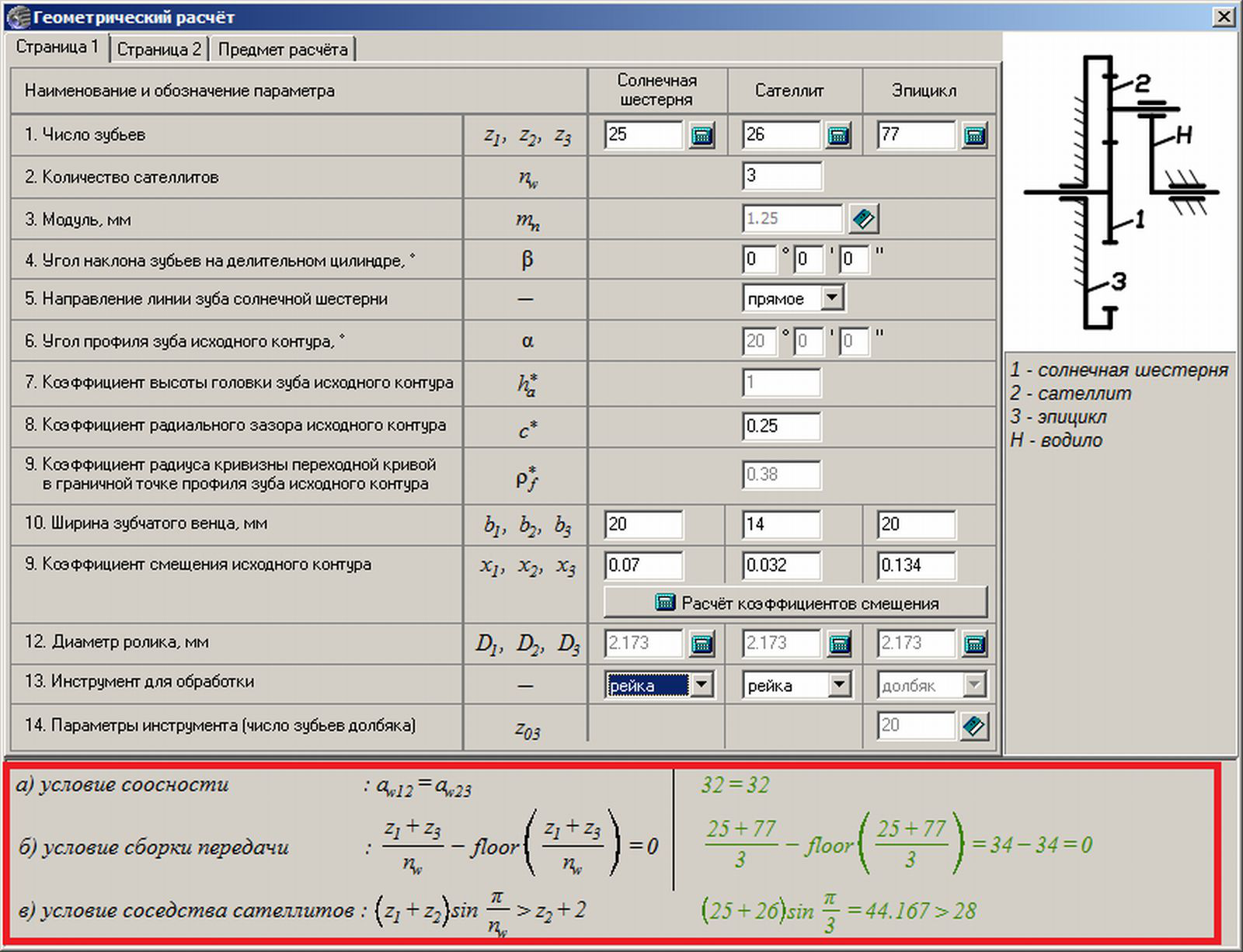Open calculator icon for satellite teeth count
This screenshot has height=952, width=1243.
[837, 135]
